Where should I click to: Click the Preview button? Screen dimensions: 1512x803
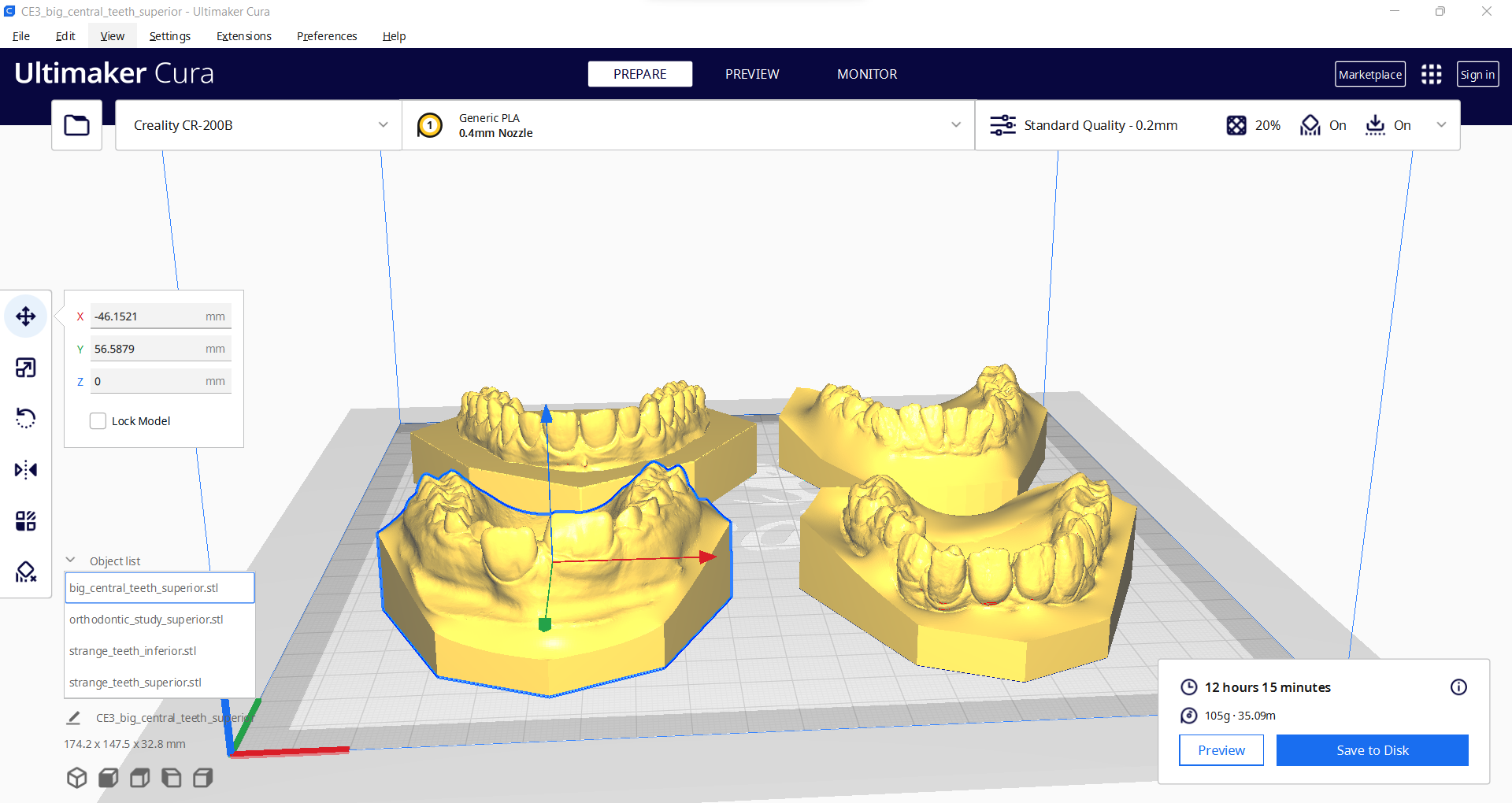1221,750
